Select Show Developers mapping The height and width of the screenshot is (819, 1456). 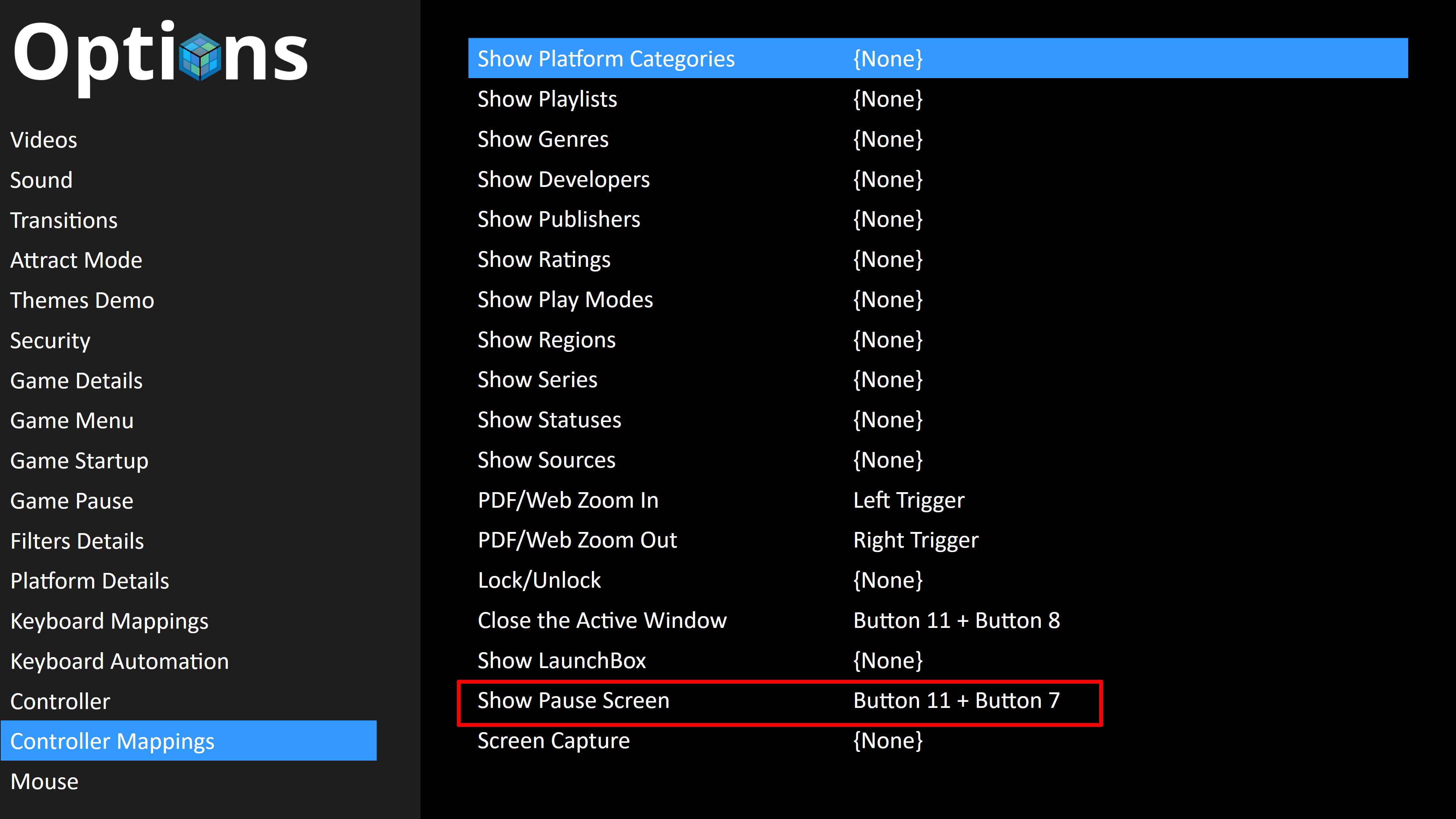[938, 179]
